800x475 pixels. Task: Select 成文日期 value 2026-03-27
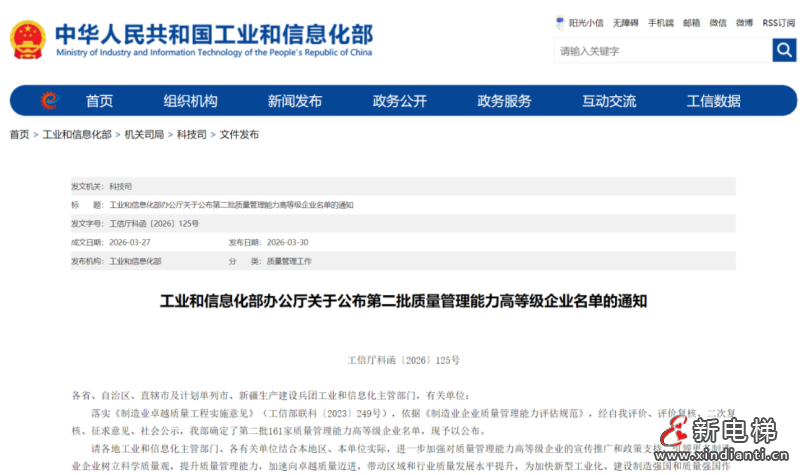(x=130, y=242)
